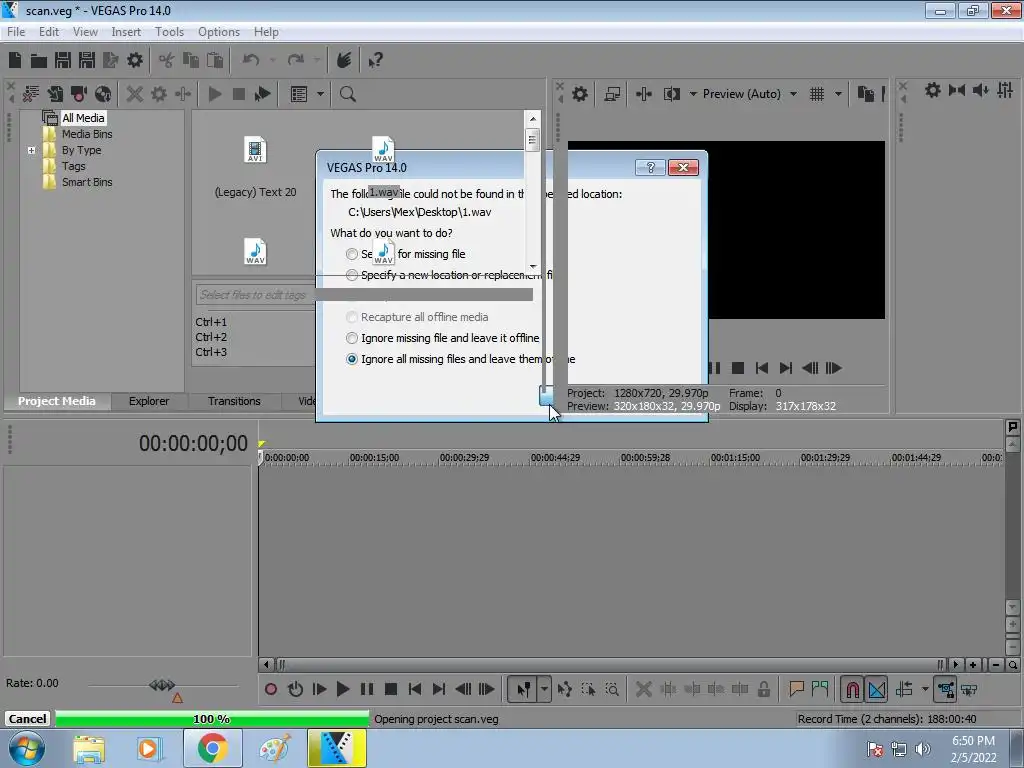Open the Options menu

(219, 32)
